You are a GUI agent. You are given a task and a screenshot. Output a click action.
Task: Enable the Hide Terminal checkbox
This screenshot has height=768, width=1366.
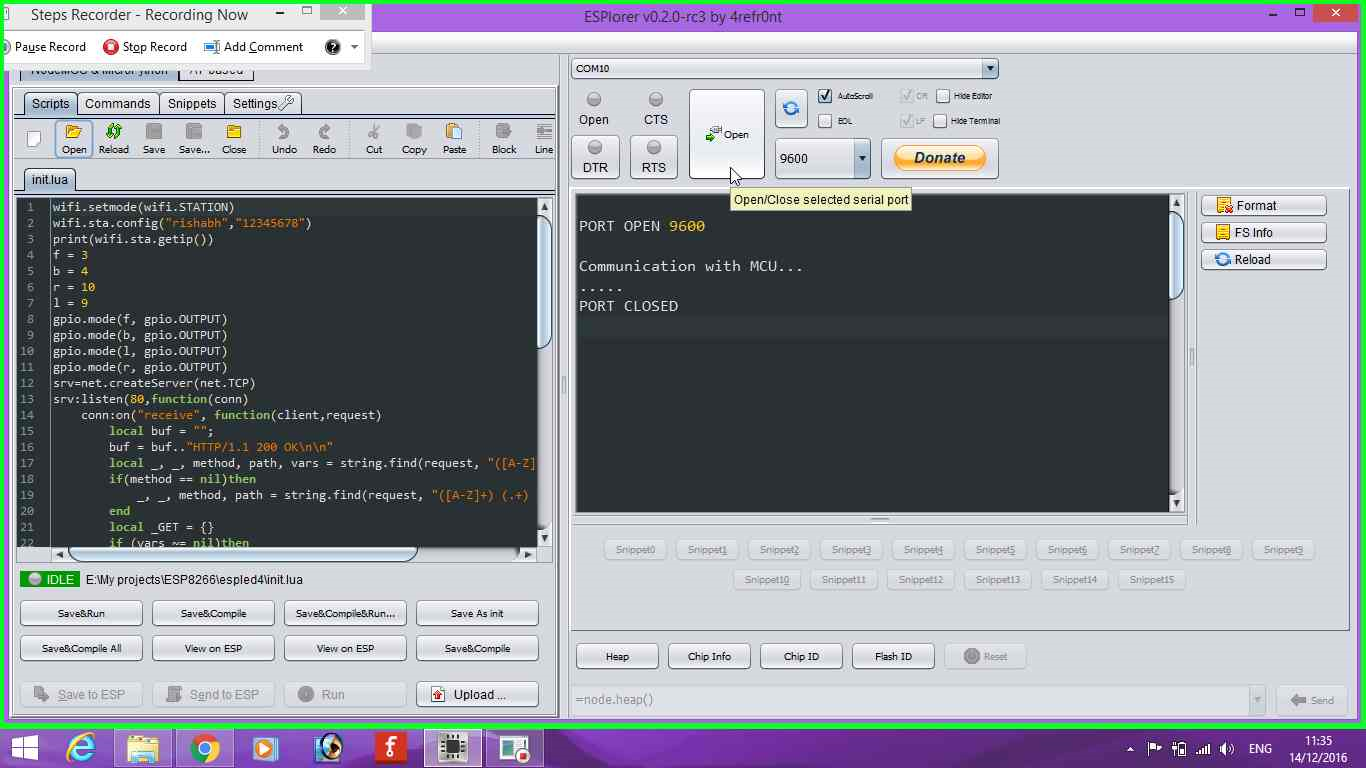(x=940, y=121)
